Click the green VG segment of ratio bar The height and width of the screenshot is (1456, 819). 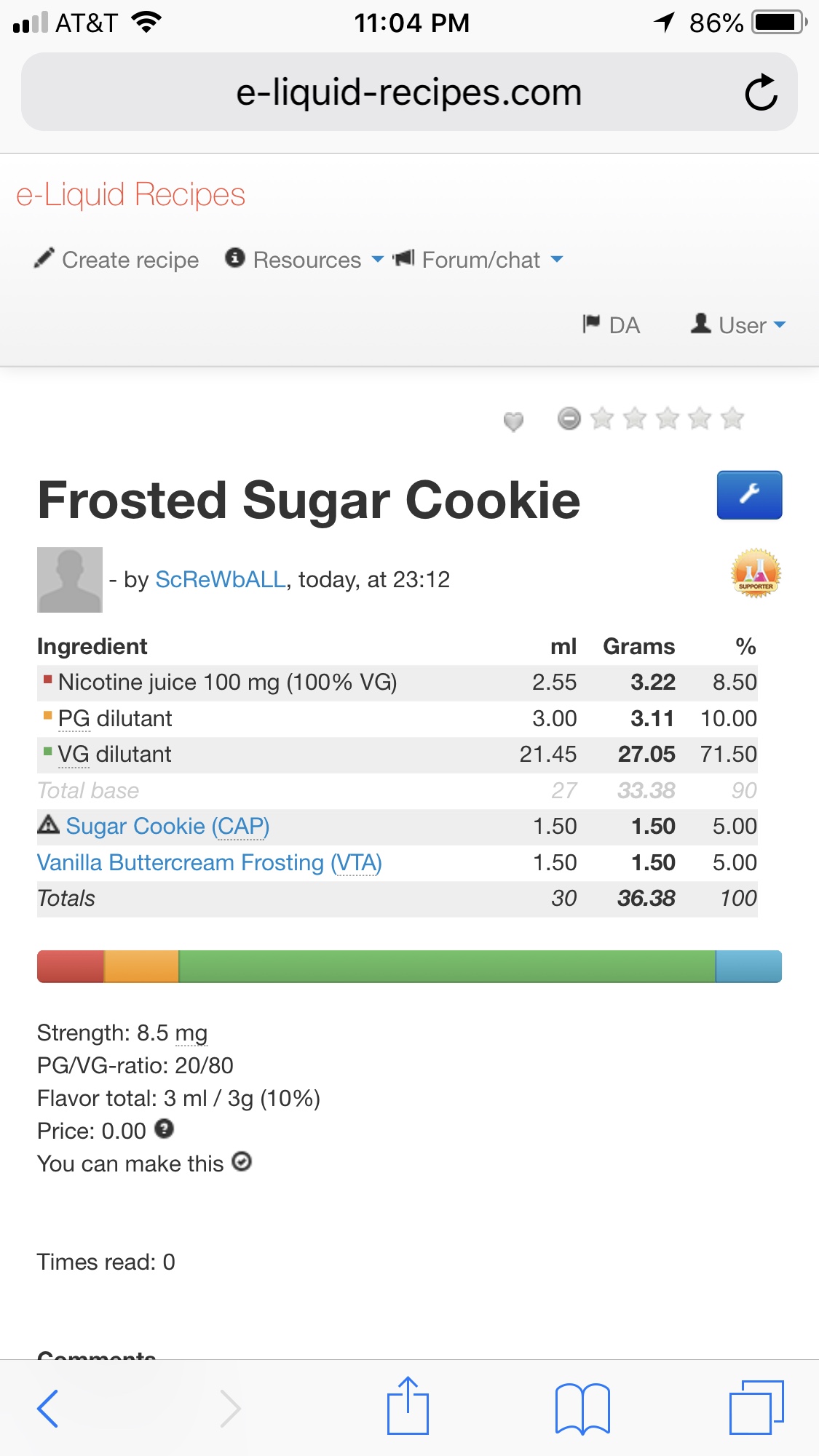447,966
